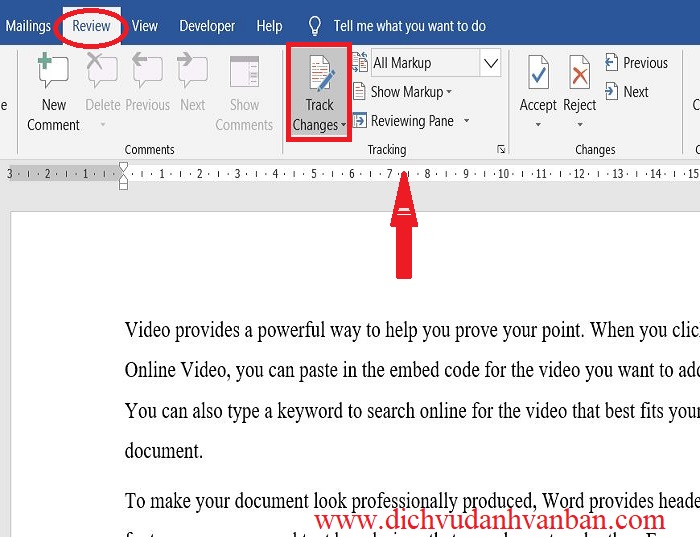Viewport: 700px width, 537px height.
Task: Click the Delete comment icon
Action: click(x=102, y=70)
